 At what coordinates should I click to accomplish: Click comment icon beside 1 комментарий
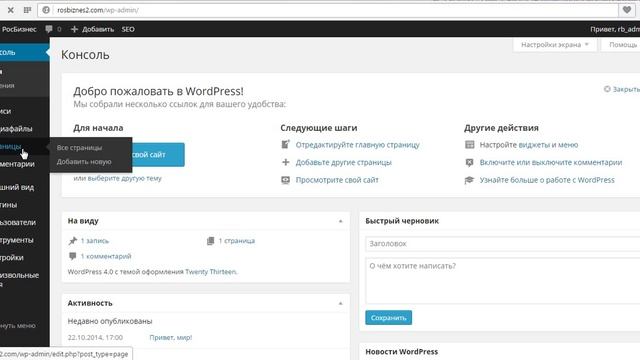point(73,256)
